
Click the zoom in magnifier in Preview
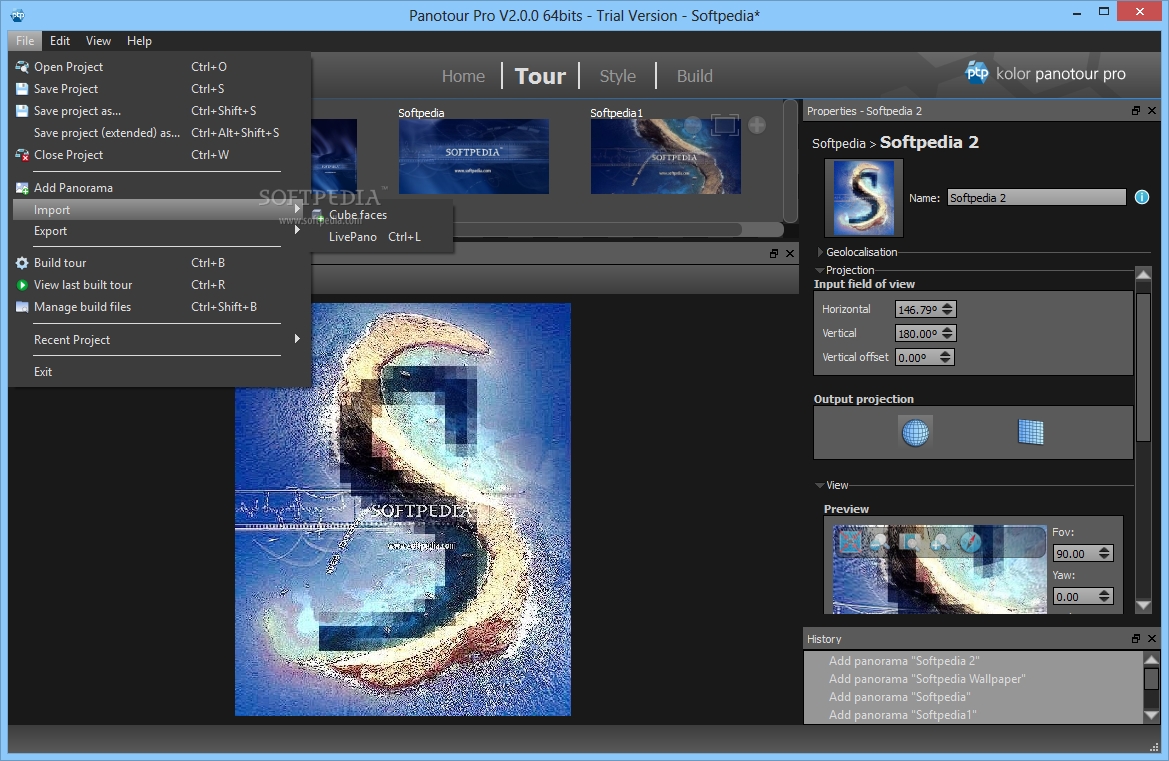pyautogui.click(x=939, y=541)
